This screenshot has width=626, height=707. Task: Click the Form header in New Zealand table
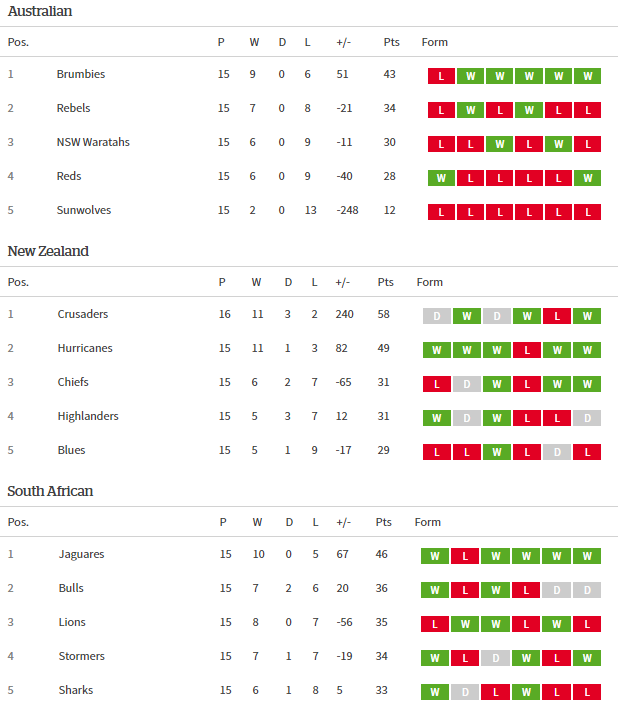coord(429,282)
